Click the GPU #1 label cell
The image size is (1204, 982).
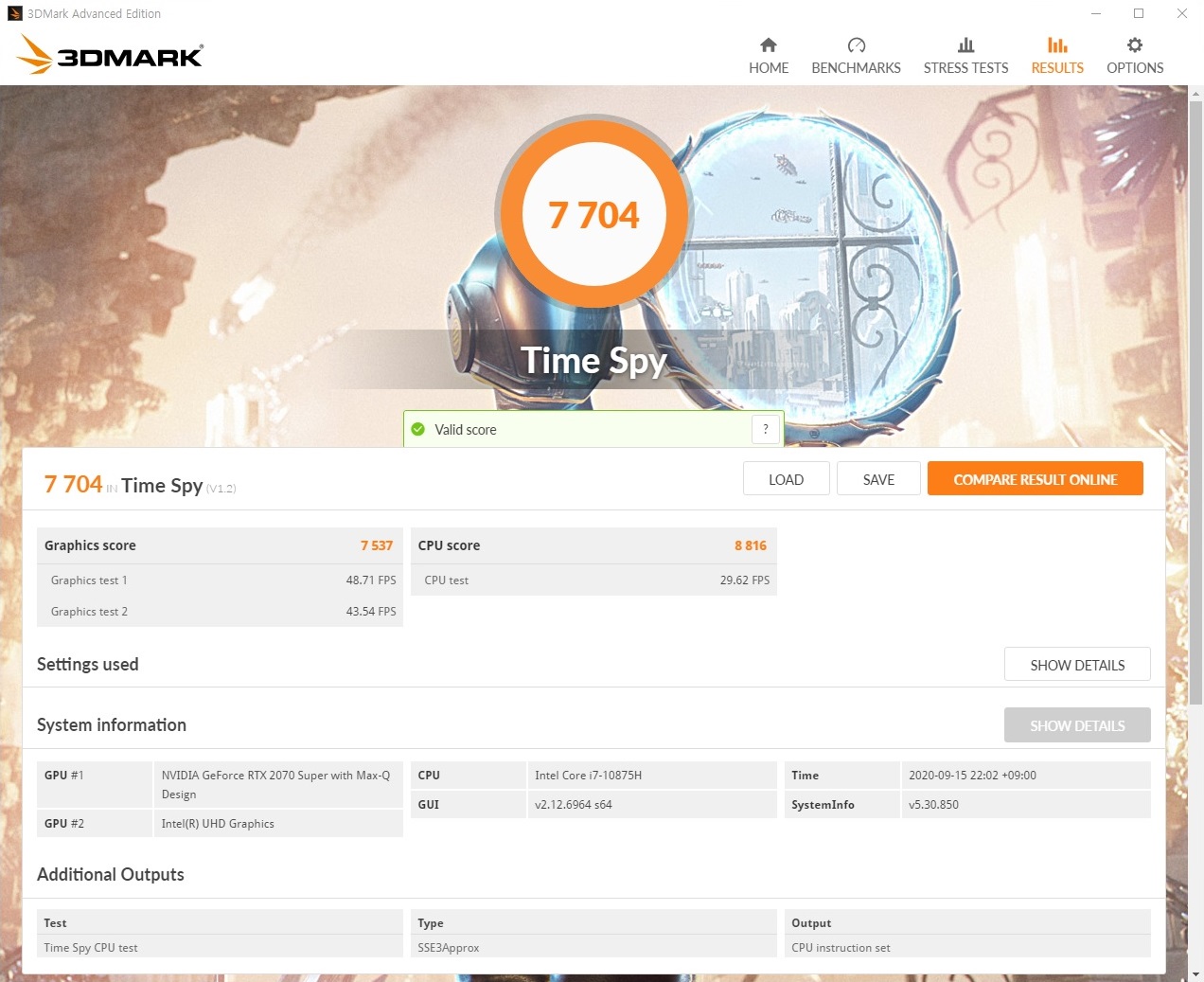pyautogui.click(x=95, y=784)
